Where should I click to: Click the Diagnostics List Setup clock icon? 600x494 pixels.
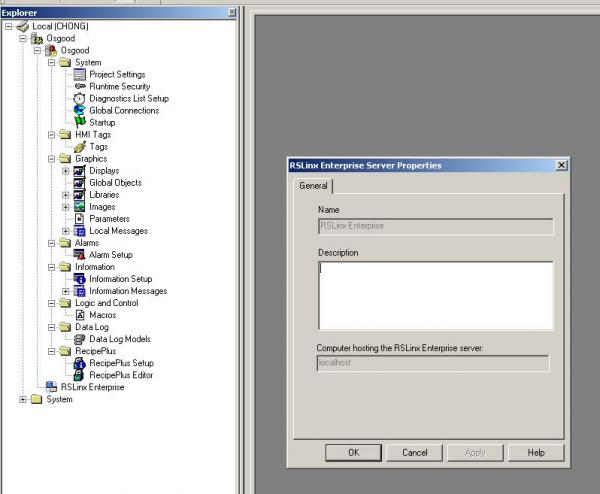[x=79, y=98]
